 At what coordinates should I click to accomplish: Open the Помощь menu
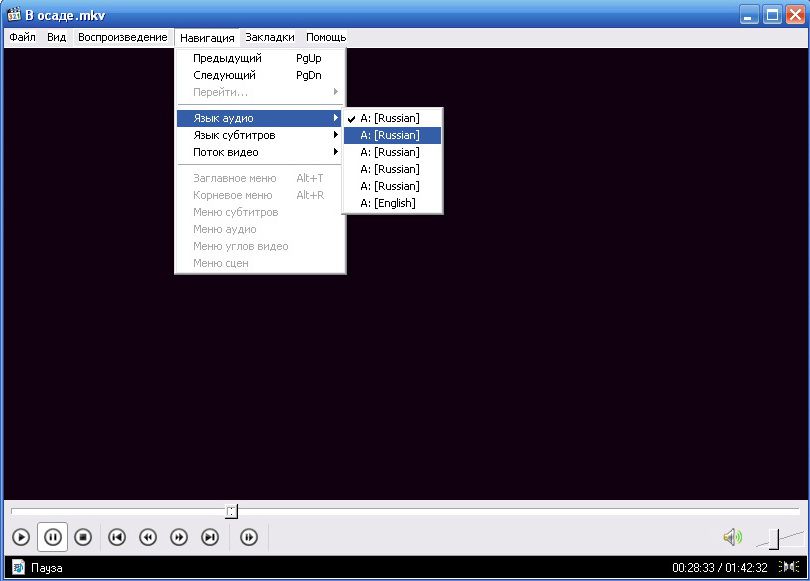click(x=326, y=37)
